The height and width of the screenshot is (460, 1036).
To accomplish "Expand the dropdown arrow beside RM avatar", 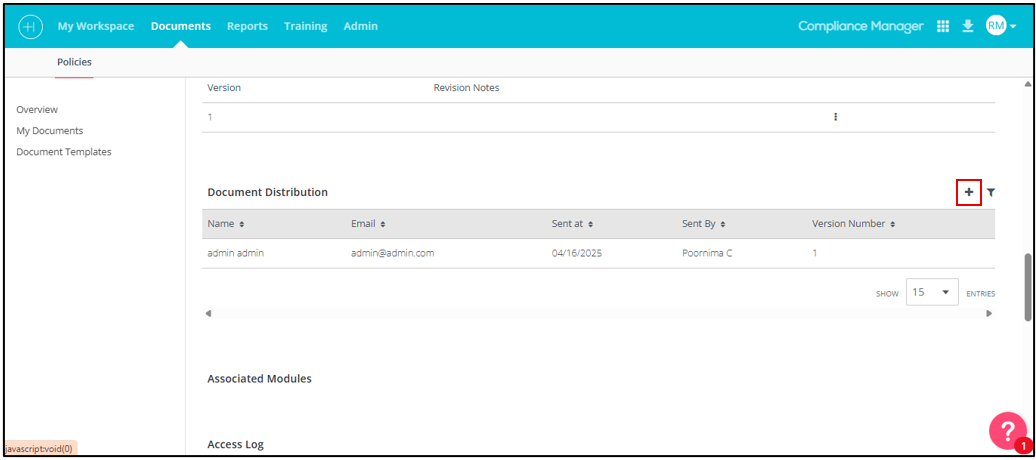I will click(1013, 28).
